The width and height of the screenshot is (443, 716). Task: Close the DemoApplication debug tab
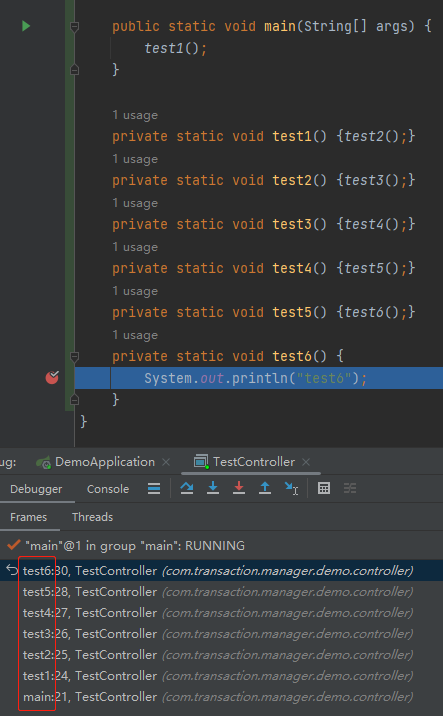tap(166, 462)
